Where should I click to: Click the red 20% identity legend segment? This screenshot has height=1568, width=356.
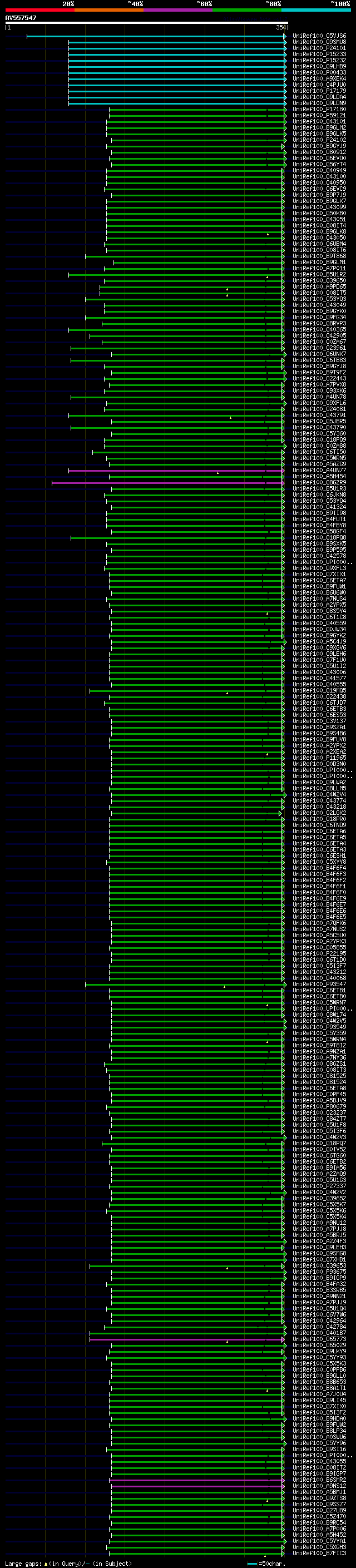coord(39,10)
